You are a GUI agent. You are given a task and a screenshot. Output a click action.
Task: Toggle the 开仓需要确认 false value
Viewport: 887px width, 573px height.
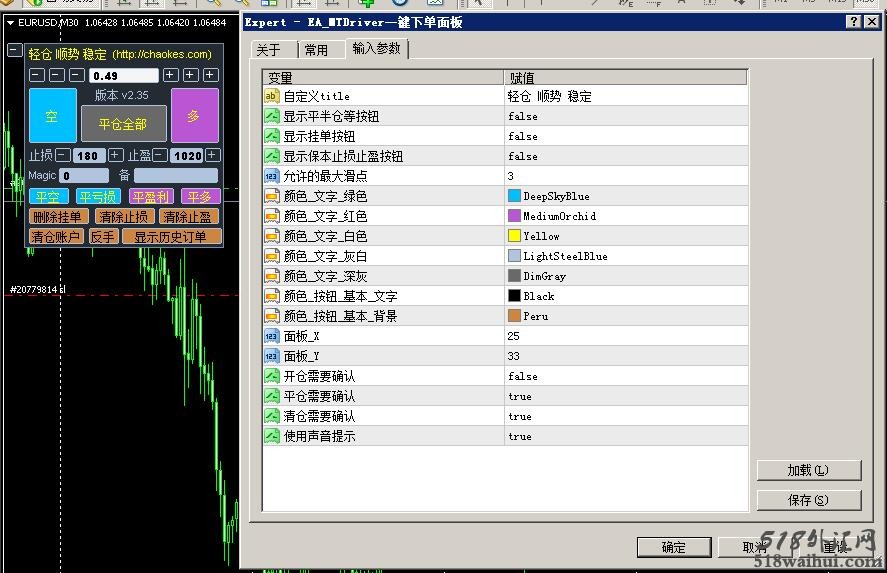(x=522, y=376)
